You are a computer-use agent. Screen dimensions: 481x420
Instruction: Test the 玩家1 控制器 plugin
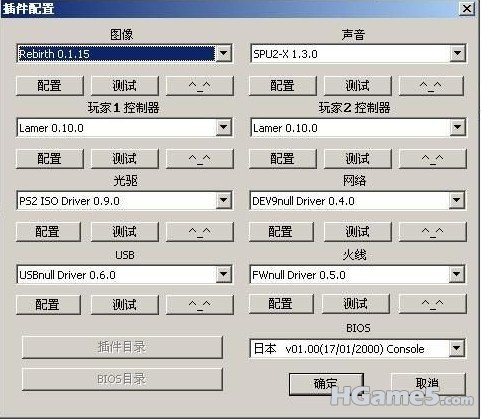[x=125, y=158]
